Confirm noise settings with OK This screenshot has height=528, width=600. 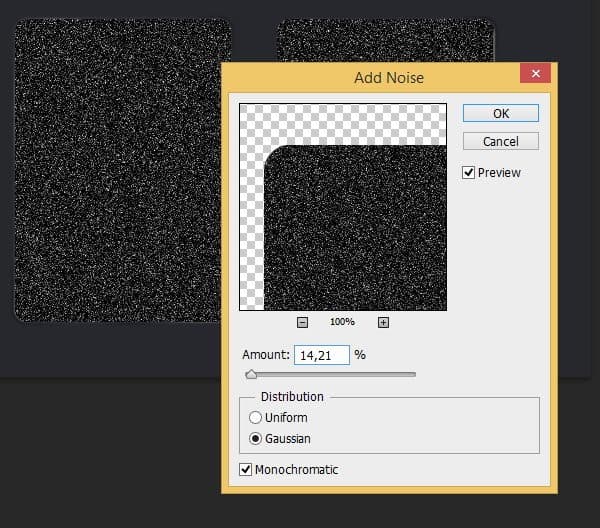pos(501,114)
